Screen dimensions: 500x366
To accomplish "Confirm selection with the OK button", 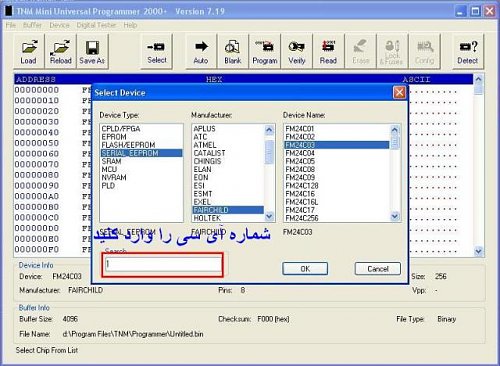I will 305,269.
